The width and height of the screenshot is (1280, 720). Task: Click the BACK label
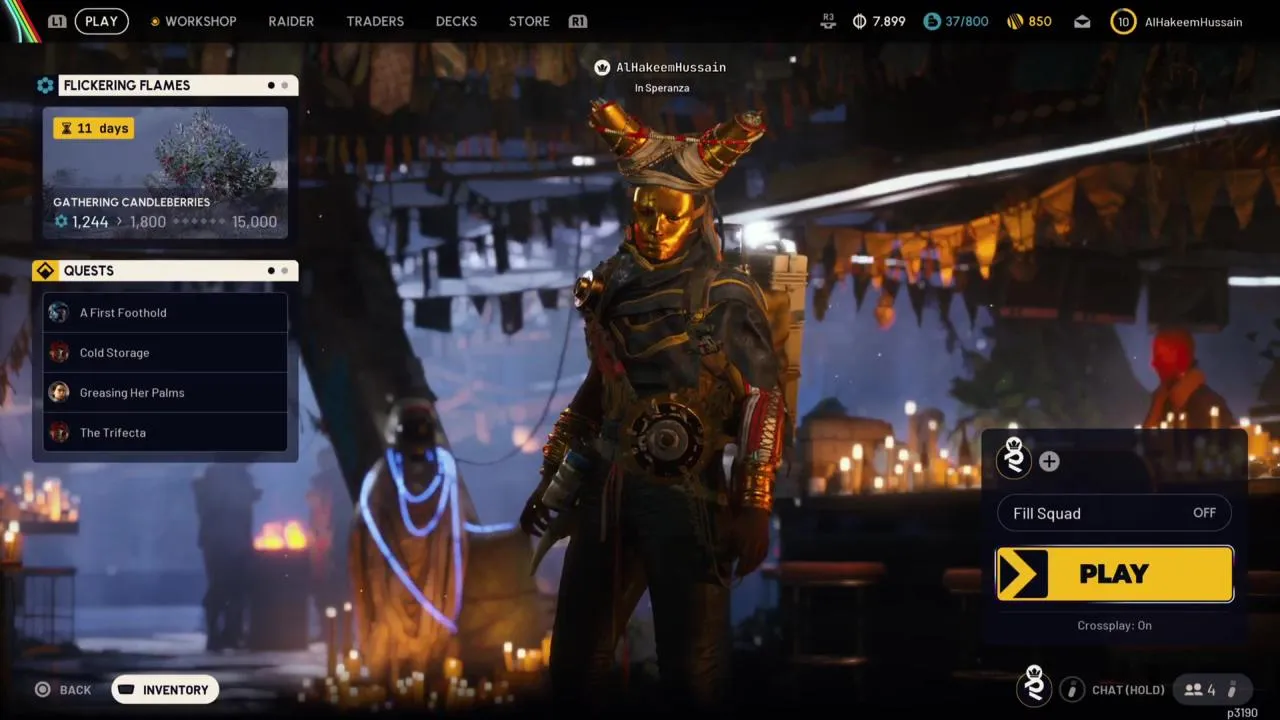click(75, 690)
